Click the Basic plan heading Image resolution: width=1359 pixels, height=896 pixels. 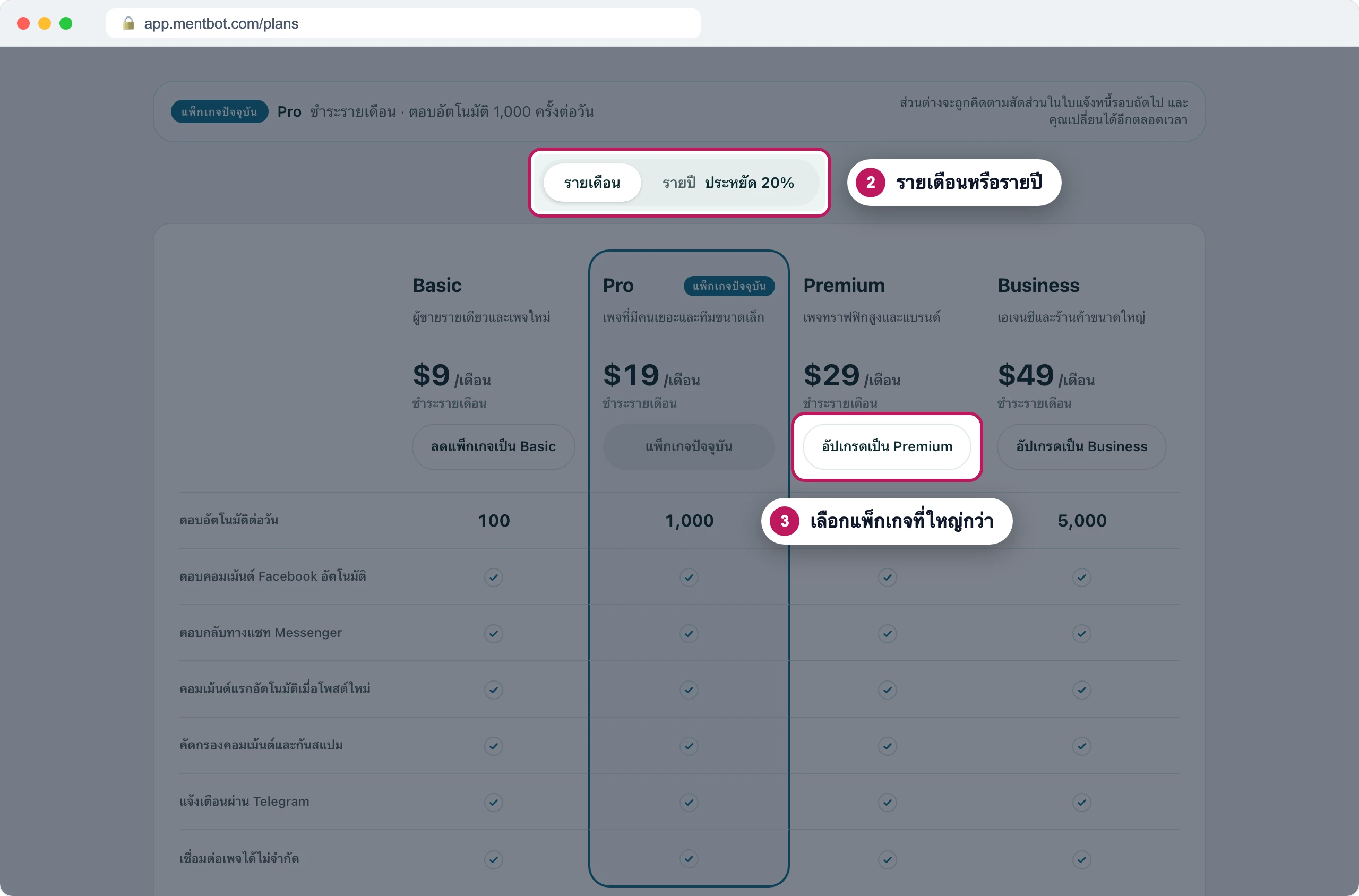point(436,285)
